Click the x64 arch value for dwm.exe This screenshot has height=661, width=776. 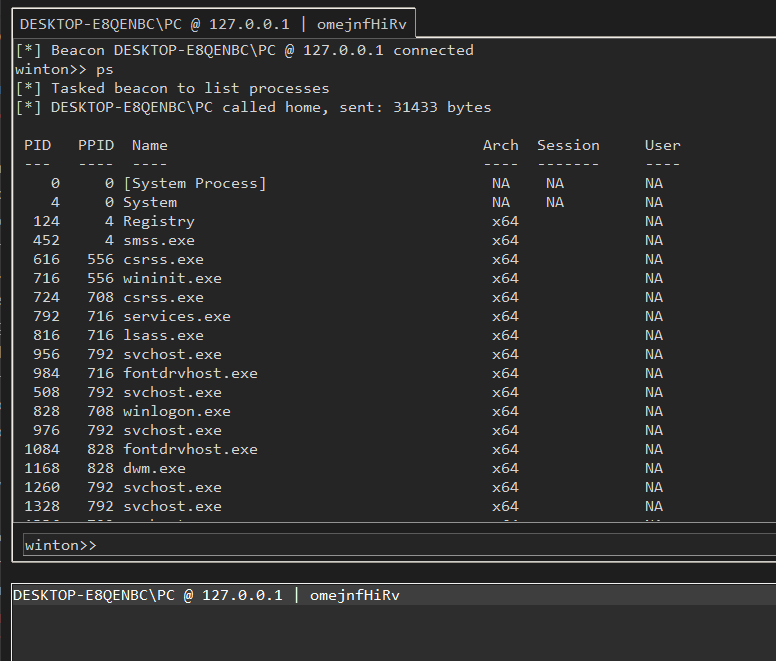tap(505, 468)
